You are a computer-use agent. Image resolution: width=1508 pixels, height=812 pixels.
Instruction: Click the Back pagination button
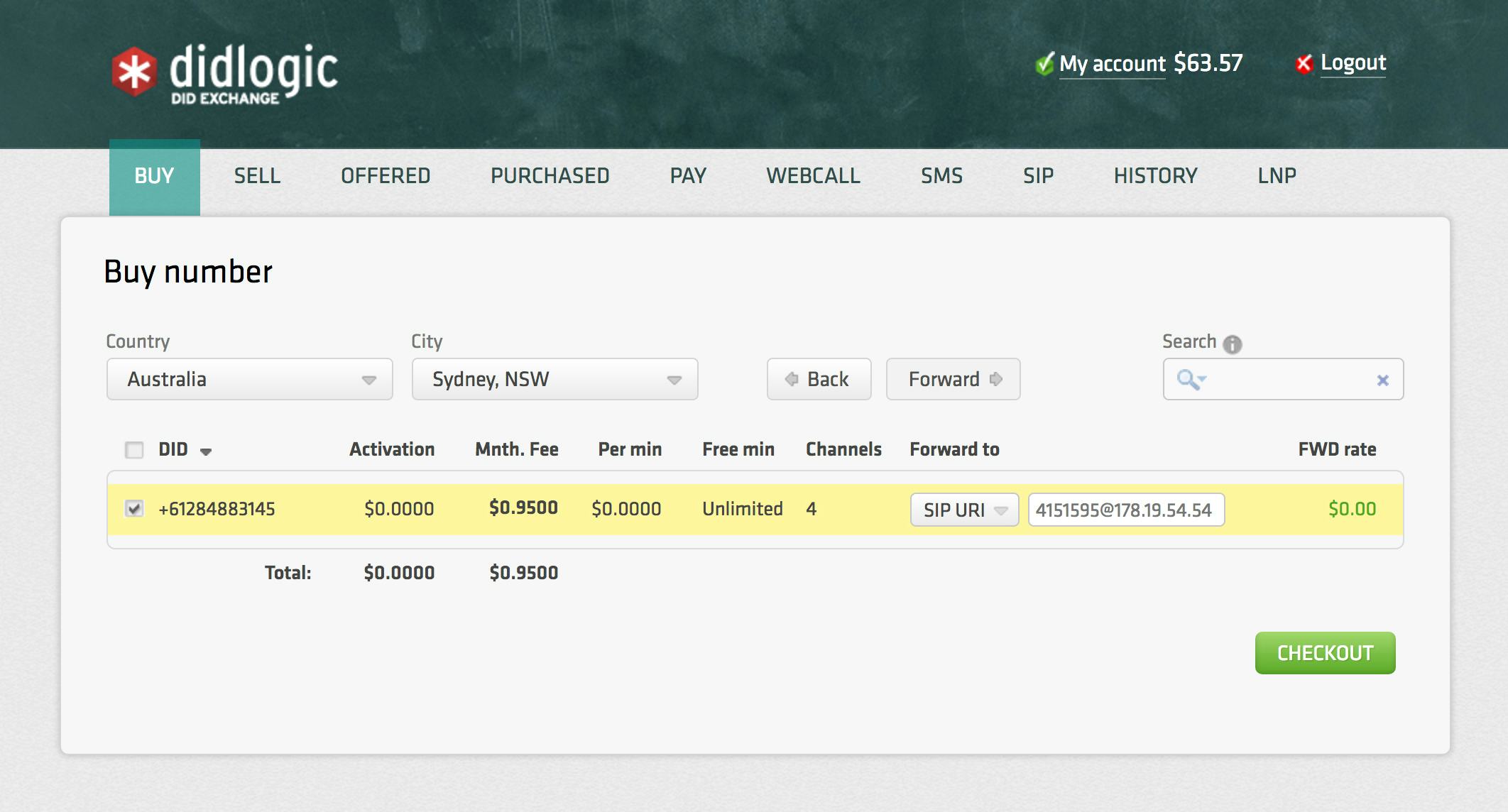(x=819, y=379)
